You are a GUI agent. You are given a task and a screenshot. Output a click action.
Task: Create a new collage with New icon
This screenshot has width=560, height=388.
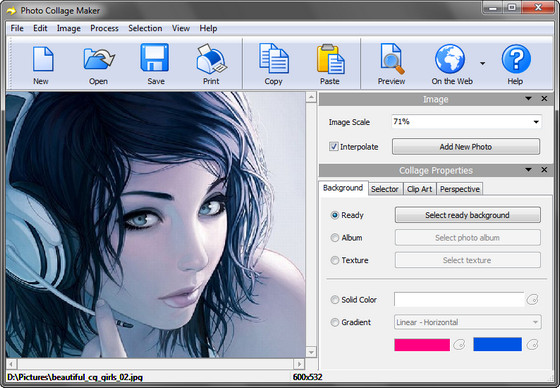(x=42, y=59)
